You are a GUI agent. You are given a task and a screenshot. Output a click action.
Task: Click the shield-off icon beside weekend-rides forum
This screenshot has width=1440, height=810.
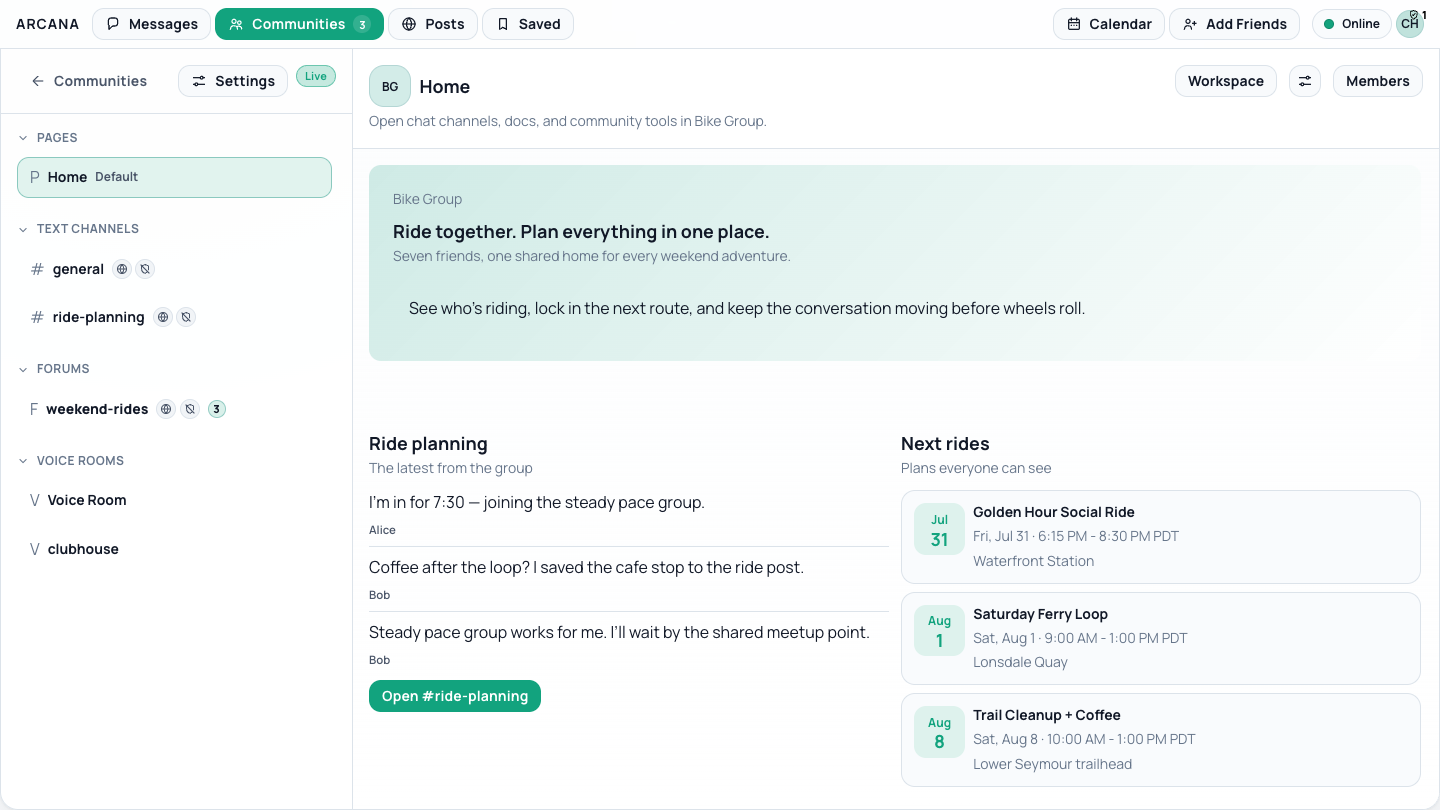coord(190,409)
